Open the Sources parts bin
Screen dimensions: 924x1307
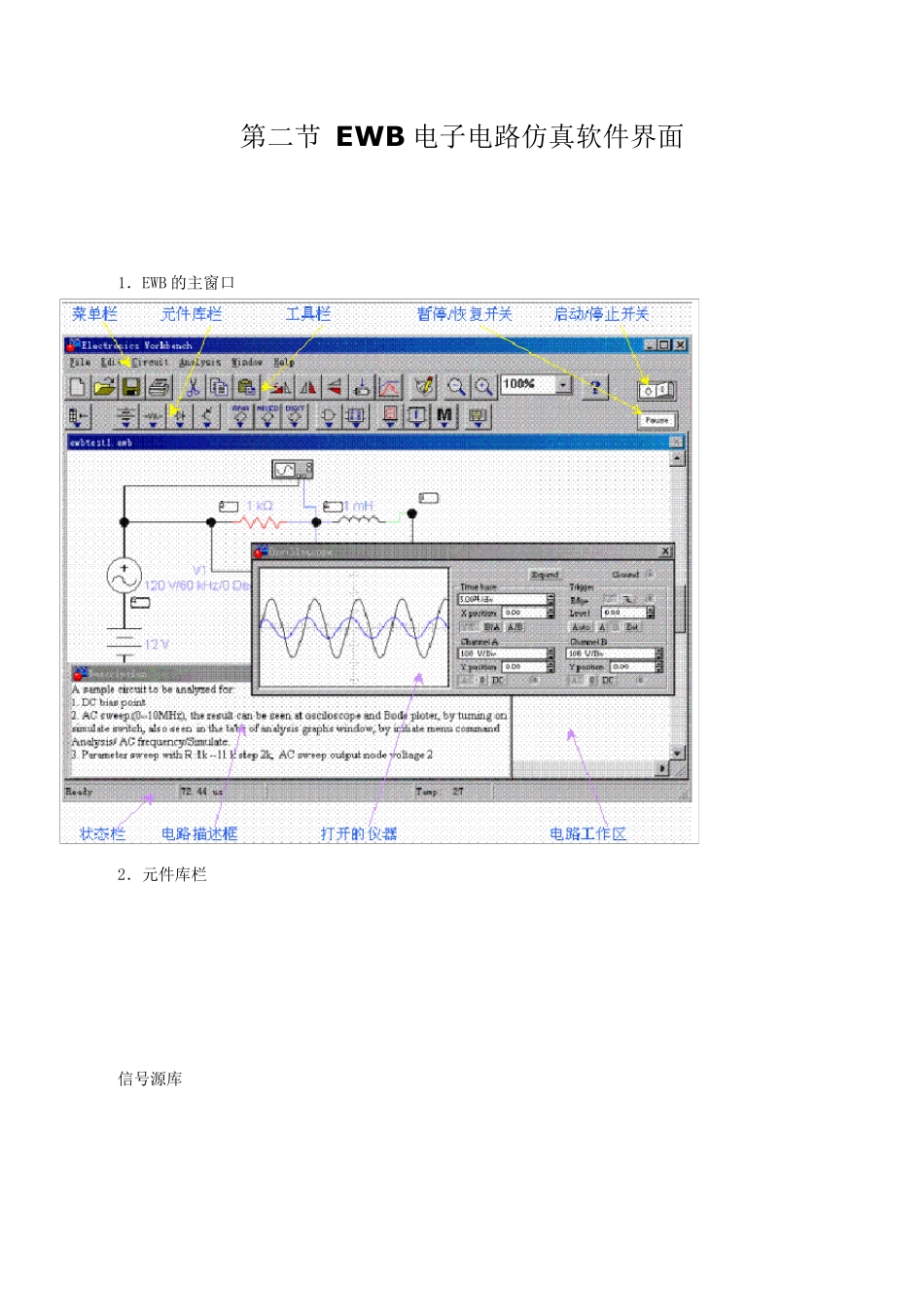(x=125, y=416)
